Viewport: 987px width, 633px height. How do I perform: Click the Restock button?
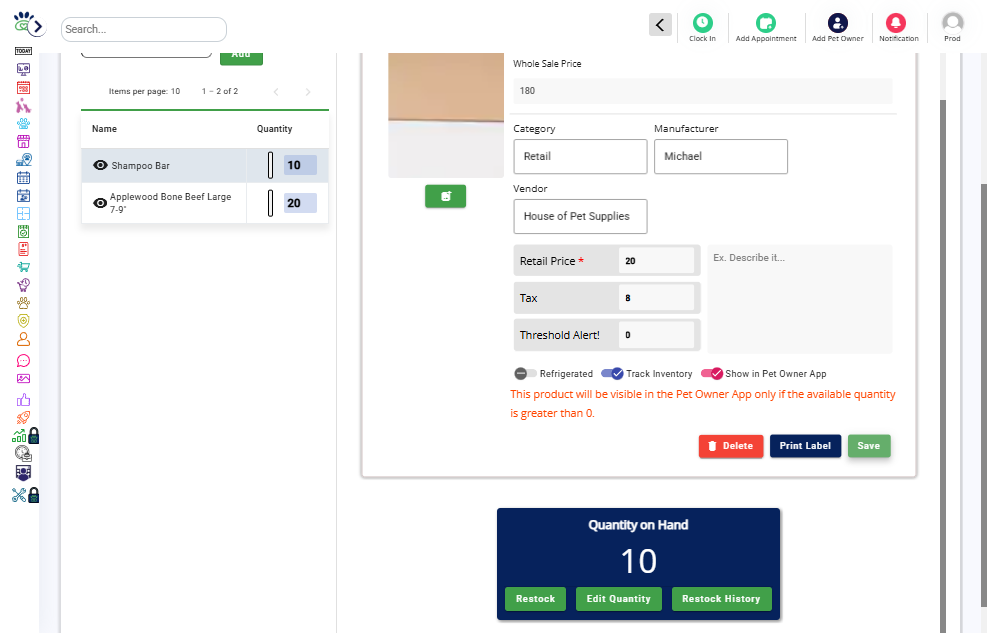tap(535, 598)
